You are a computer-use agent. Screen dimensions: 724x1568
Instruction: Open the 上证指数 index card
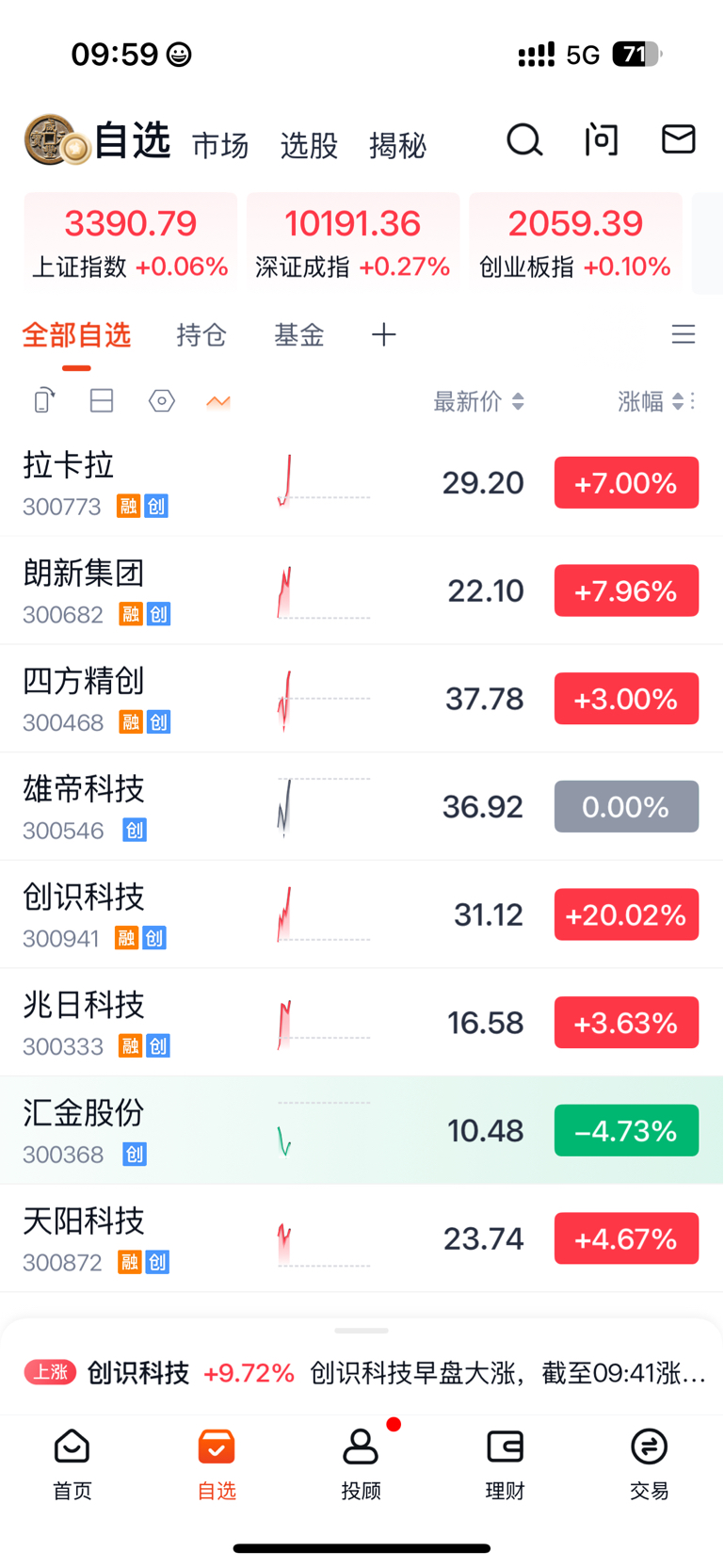tap(131, 244)
